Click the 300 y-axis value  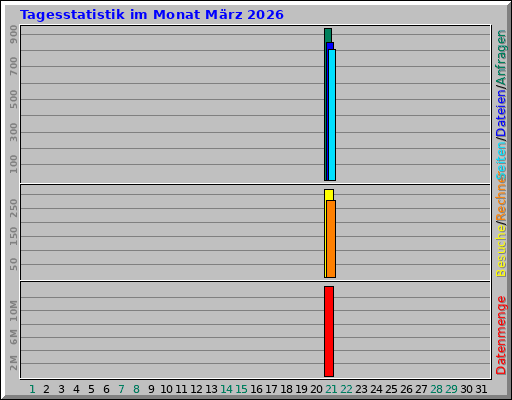(x=14, y=132)
